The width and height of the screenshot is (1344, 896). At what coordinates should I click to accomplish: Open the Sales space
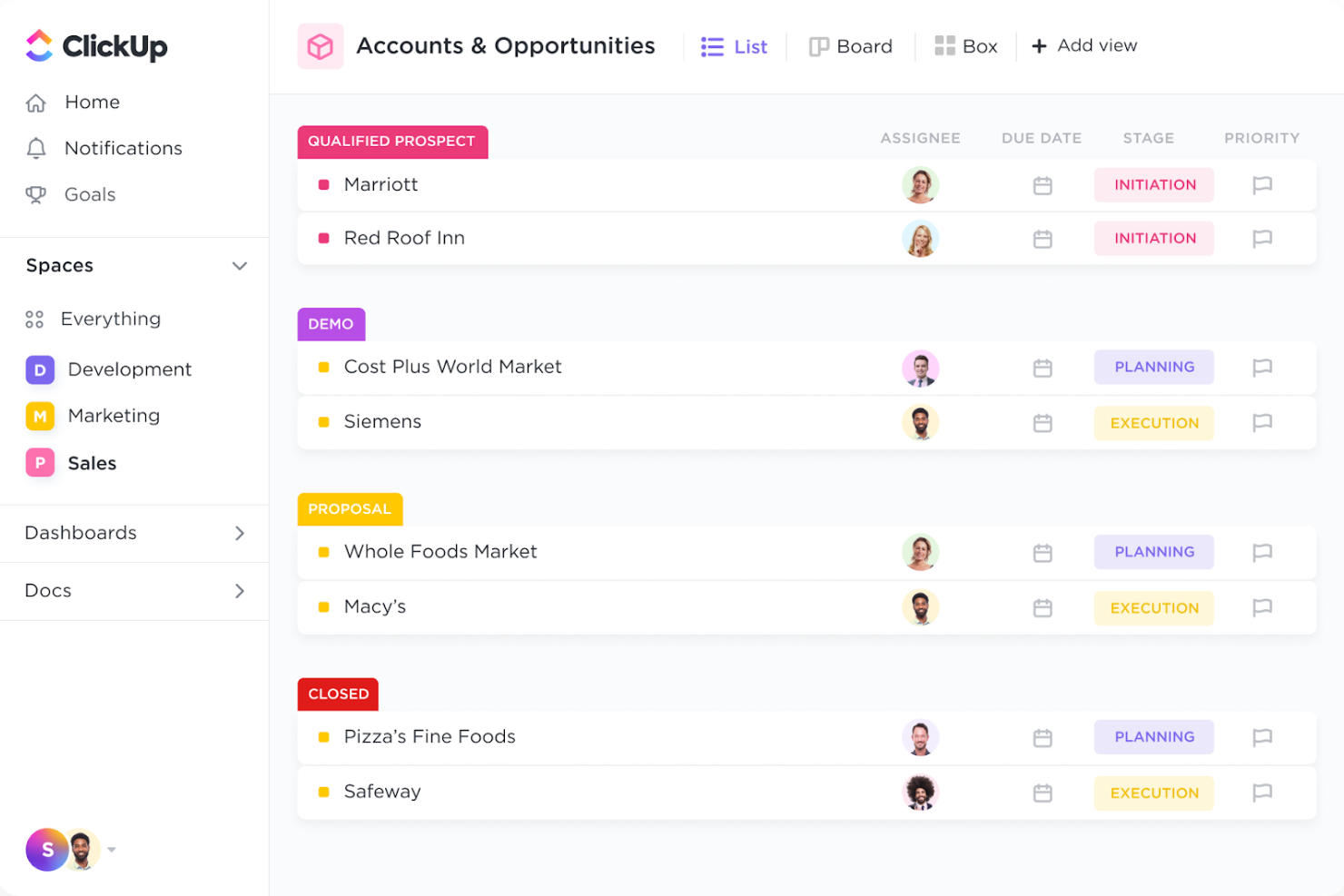pos(91,463)
